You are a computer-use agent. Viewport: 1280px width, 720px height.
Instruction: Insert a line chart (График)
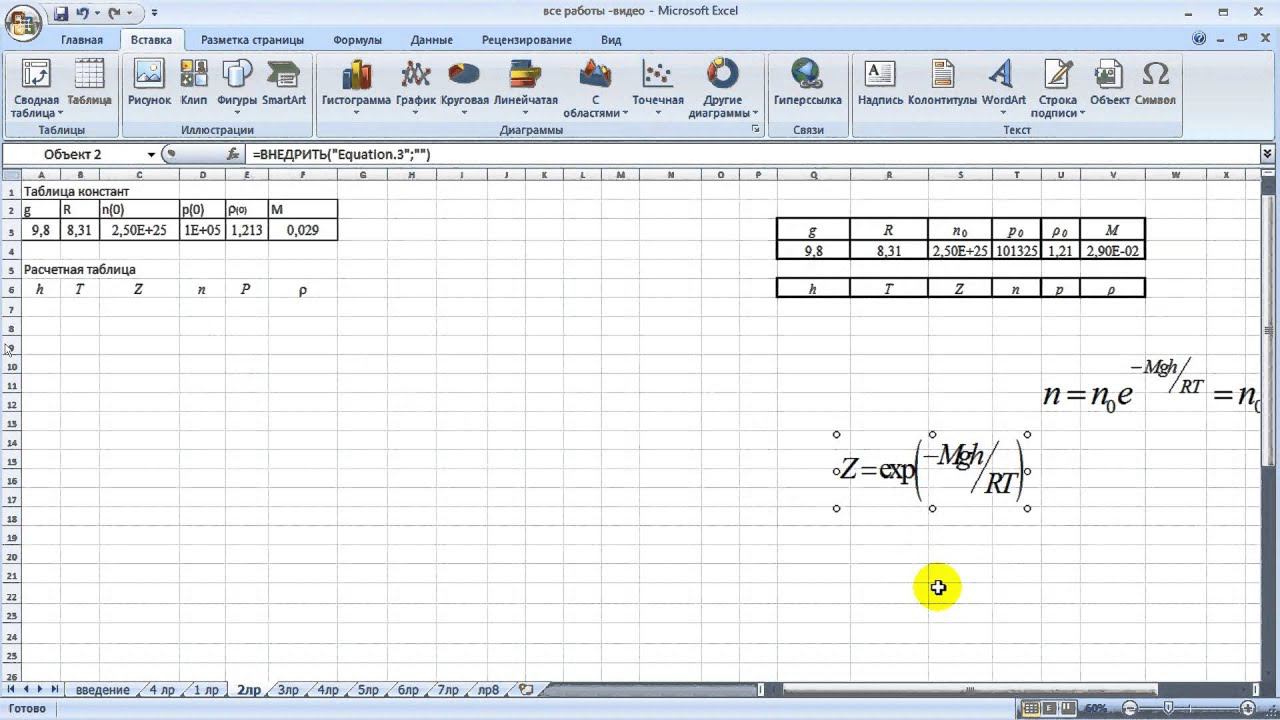point(416,88)
